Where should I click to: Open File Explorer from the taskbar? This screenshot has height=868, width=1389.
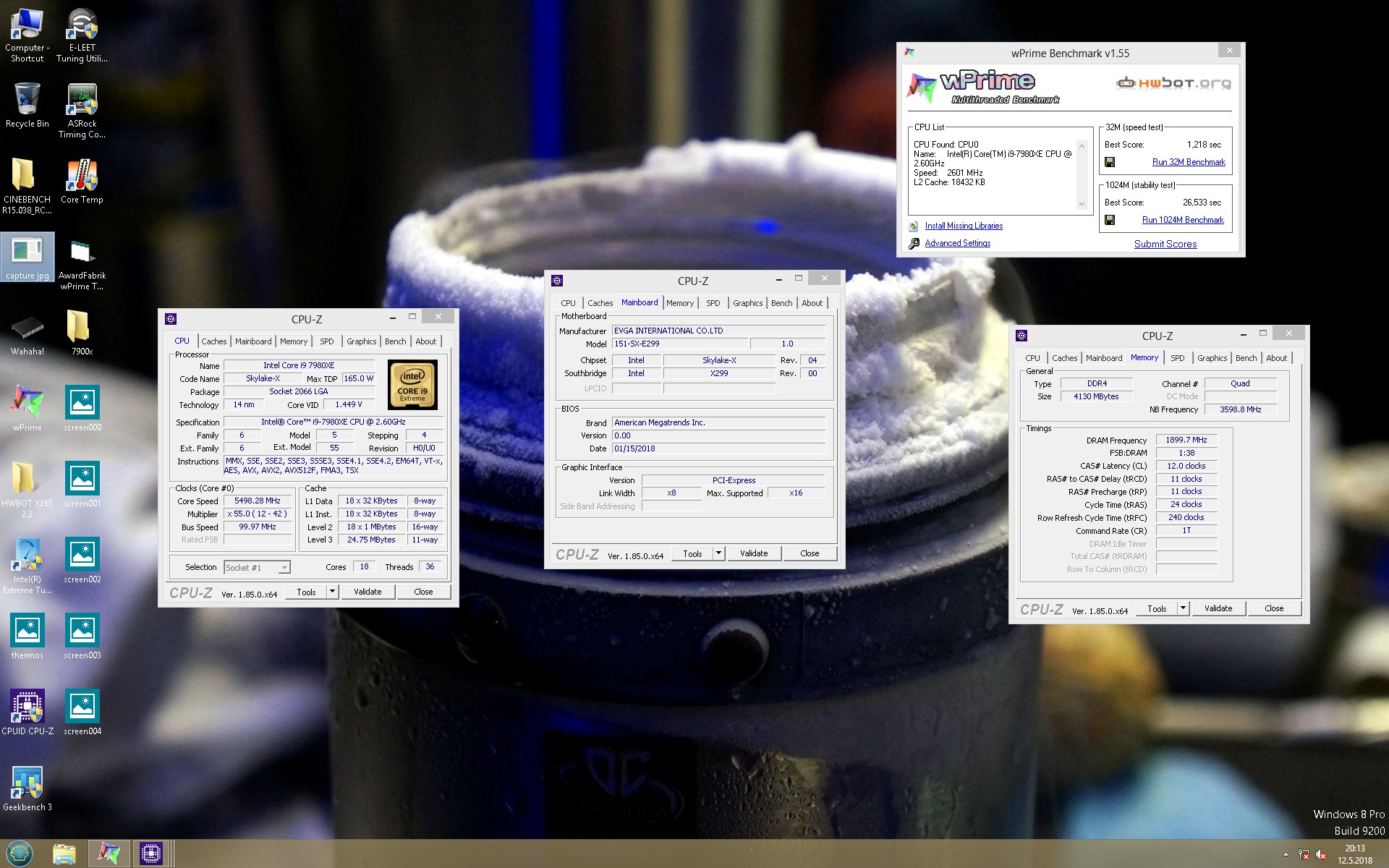(x=64, y=854)
